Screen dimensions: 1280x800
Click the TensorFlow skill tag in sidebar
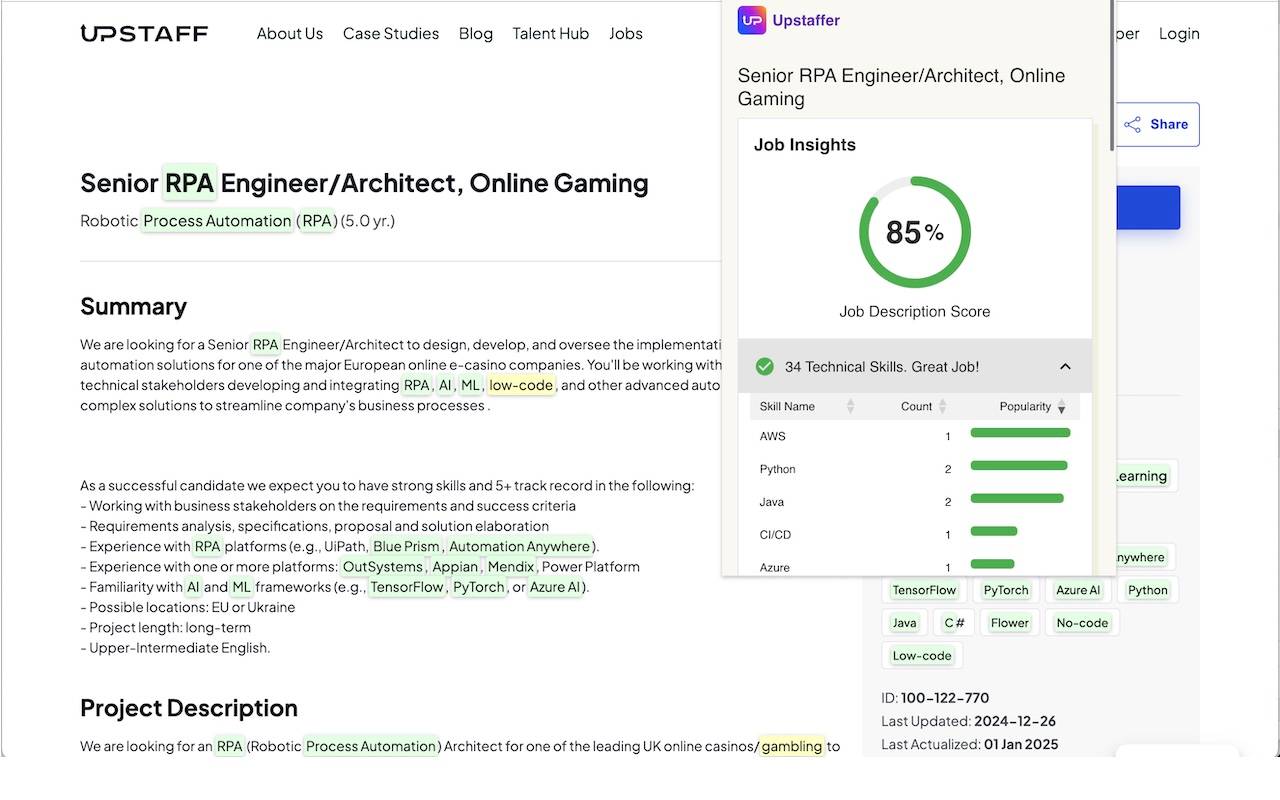(924, 590)
